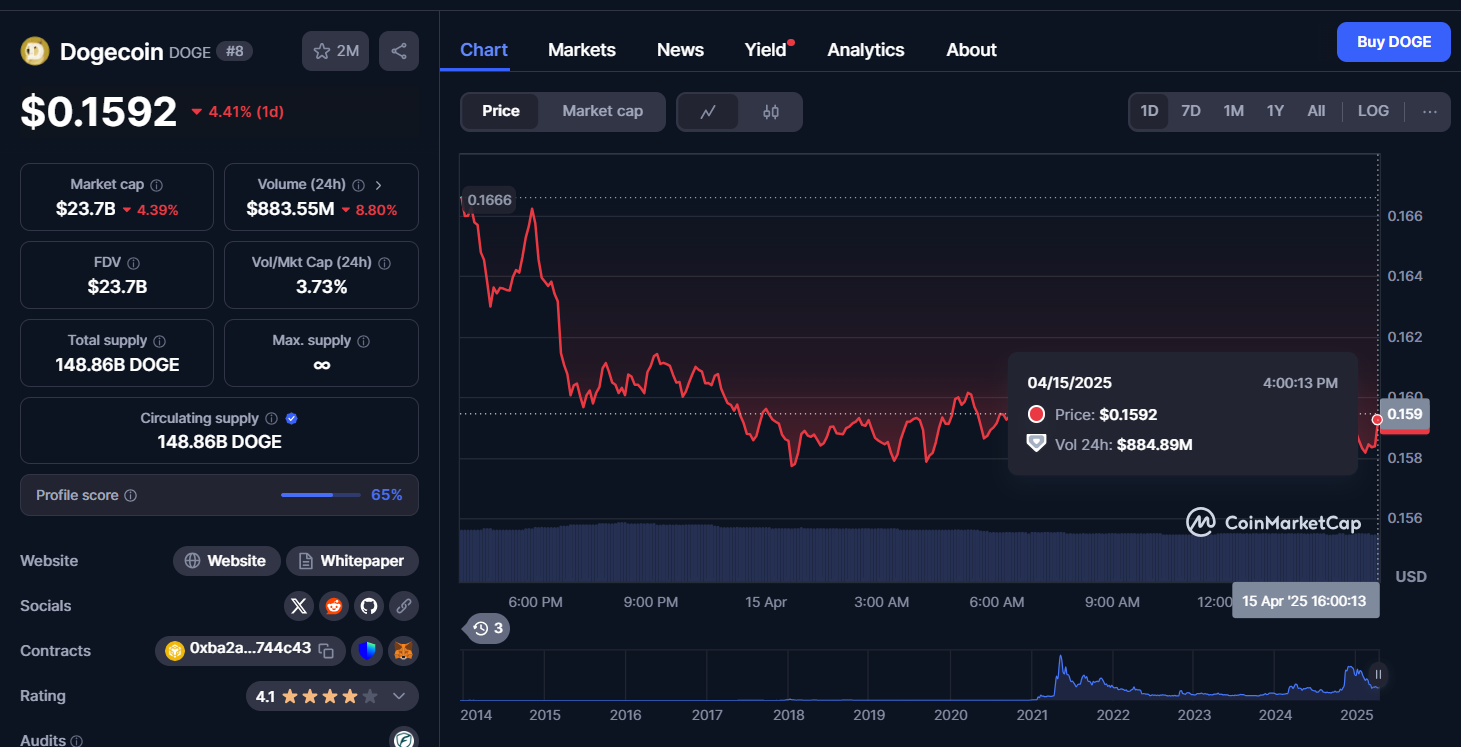Switch to the Markets tab
This screenshot has height=747, width=1461.
click(x=582, y=50)
